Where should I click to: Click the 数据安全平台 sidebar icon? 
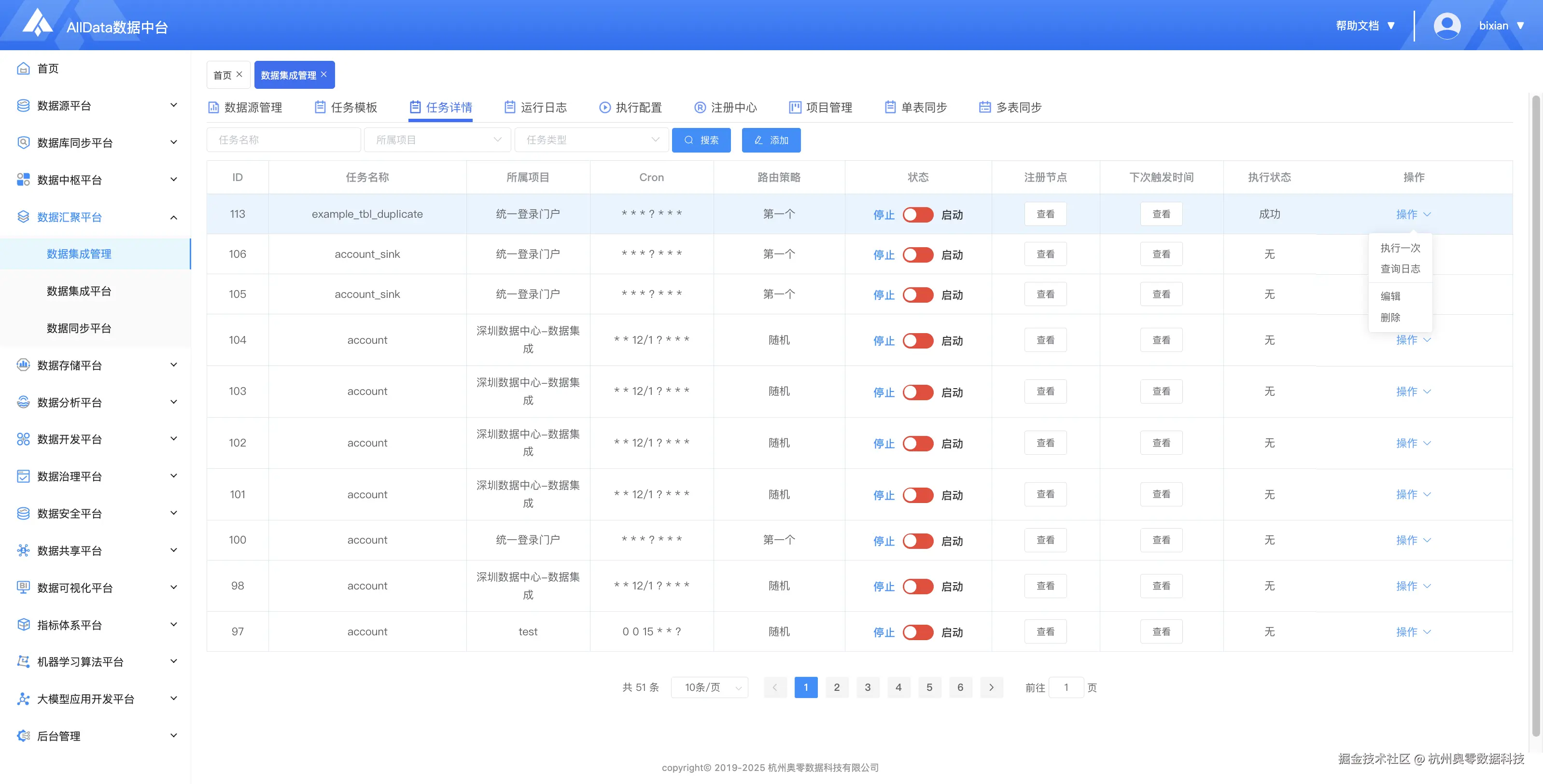[x=23, y=513]
